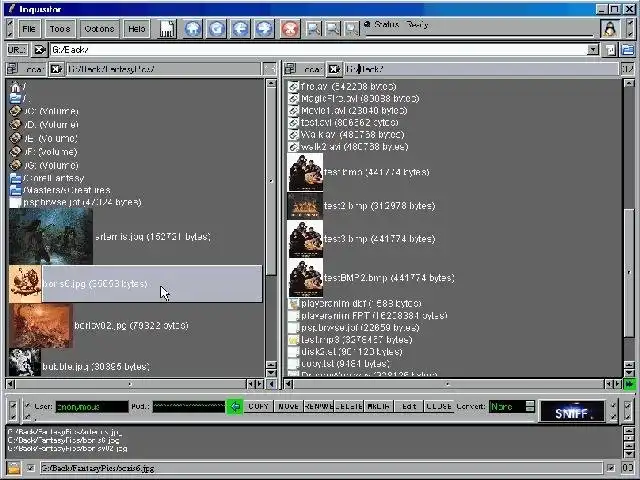
Task: Click the floppy disk save icon
Action: click(167, 29)
